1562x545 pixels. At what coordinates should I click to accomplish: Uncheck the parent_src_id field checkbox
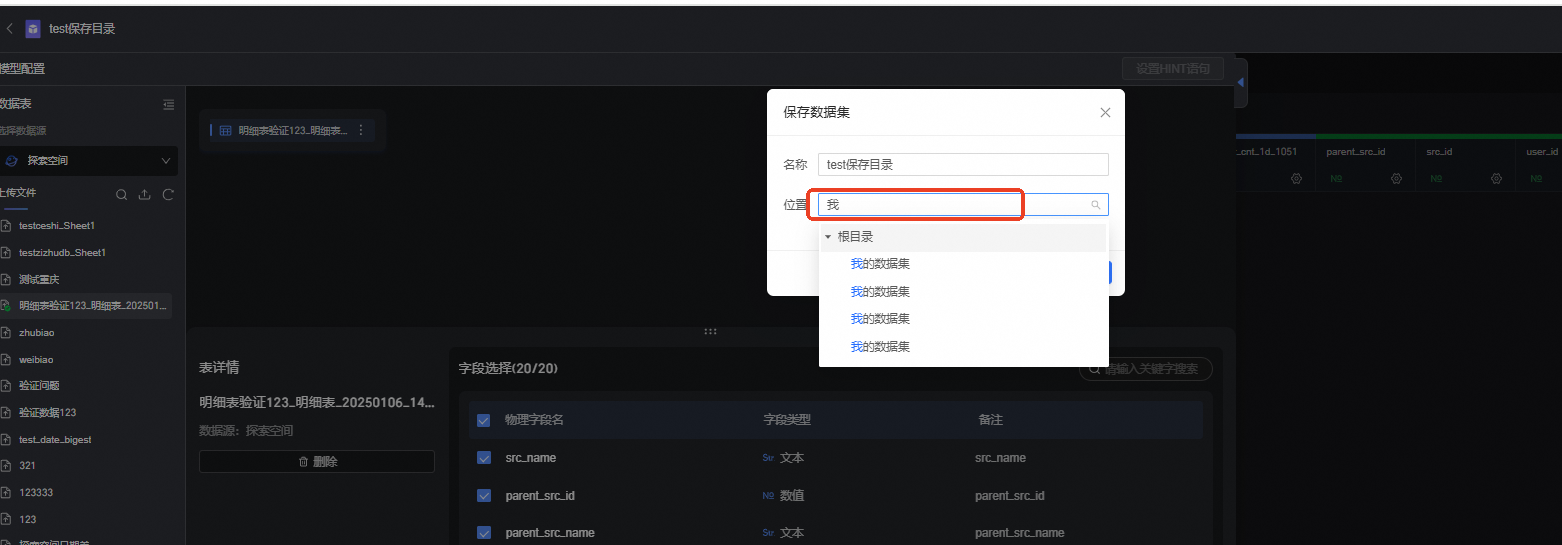pyautogui.click(x=484, y=495)
